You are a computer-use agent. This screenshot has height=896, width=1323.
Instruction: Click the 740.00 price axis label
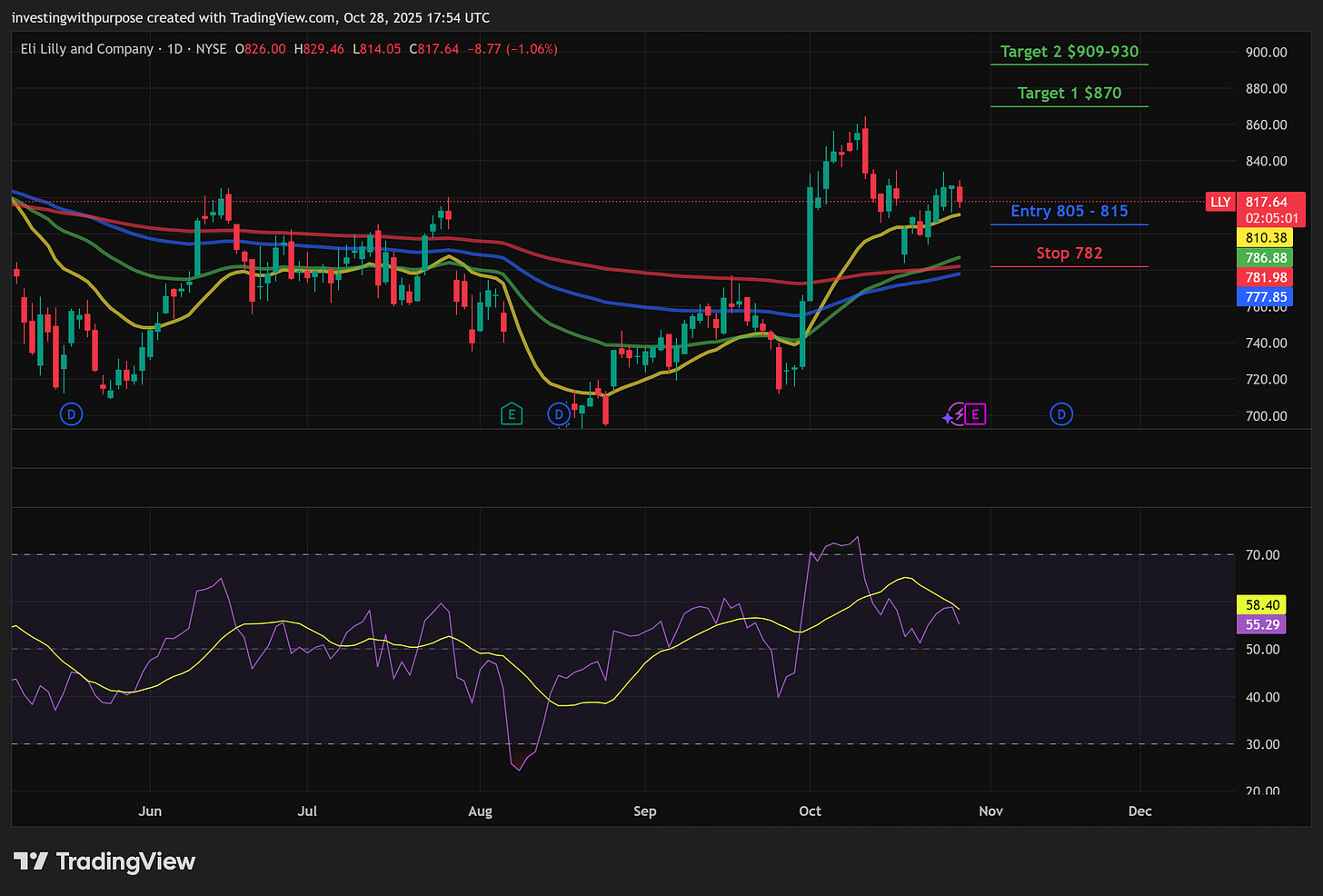pos(1267,343)
